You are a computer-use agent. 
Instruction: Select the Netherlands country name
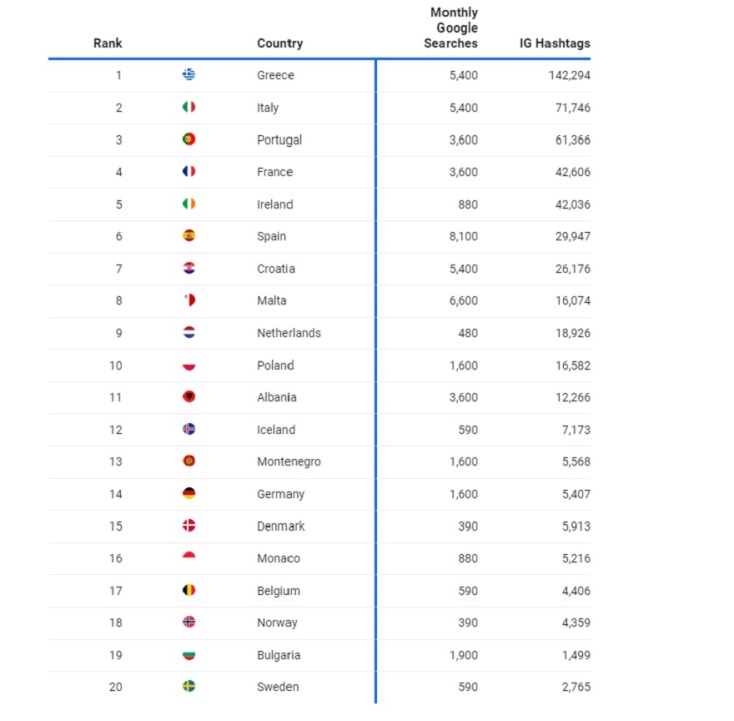[289, 333]
